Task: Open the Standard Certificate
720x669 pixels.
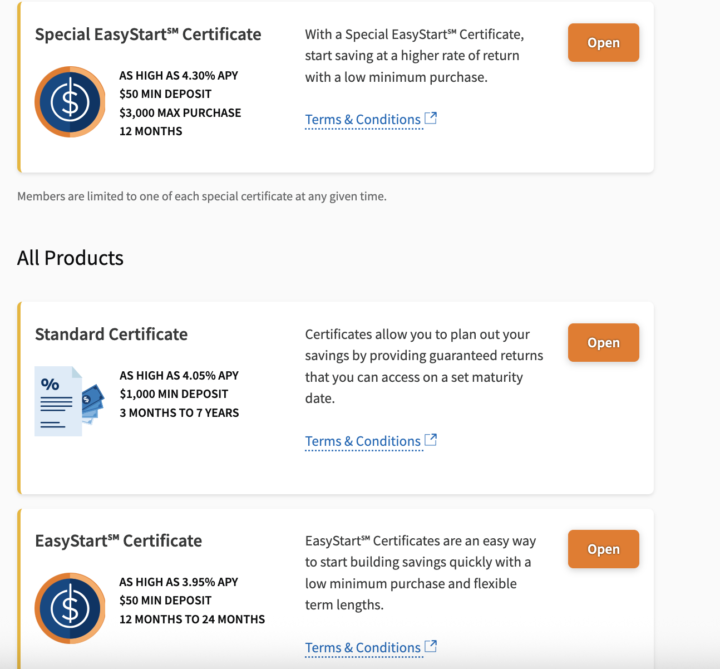Action: [603, 343]
